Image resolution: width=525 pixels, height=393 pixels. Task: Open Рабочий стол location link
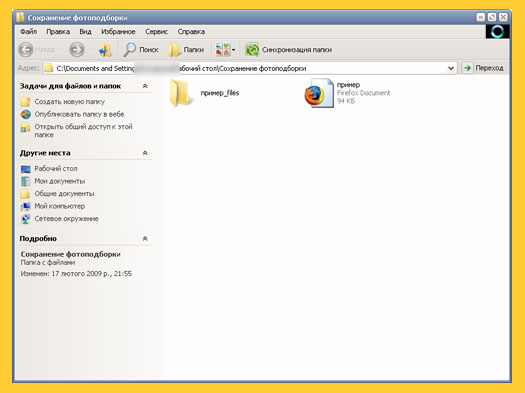[56, 169]
